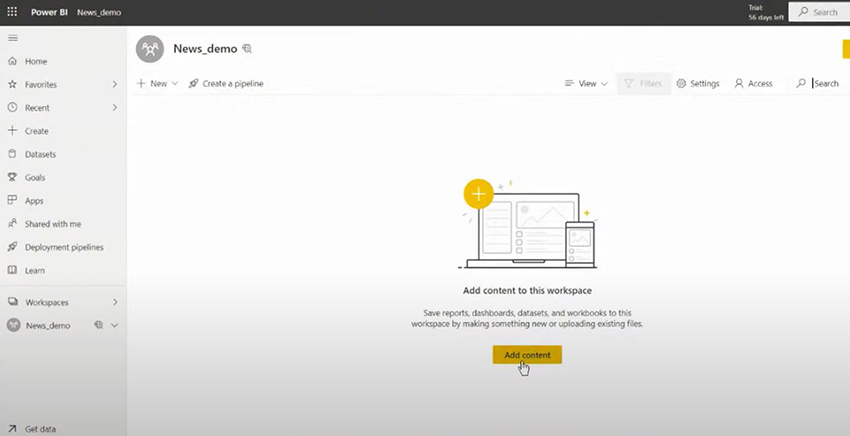The width and height of the screenshot is (850, 436).
Task: Open Deployment pipelines page
Action: (x=63, y=247)
